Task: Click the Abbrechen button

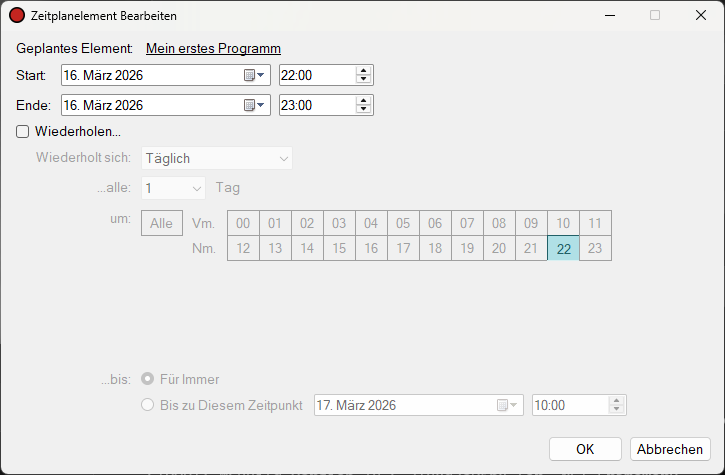Action: [670, 449]
